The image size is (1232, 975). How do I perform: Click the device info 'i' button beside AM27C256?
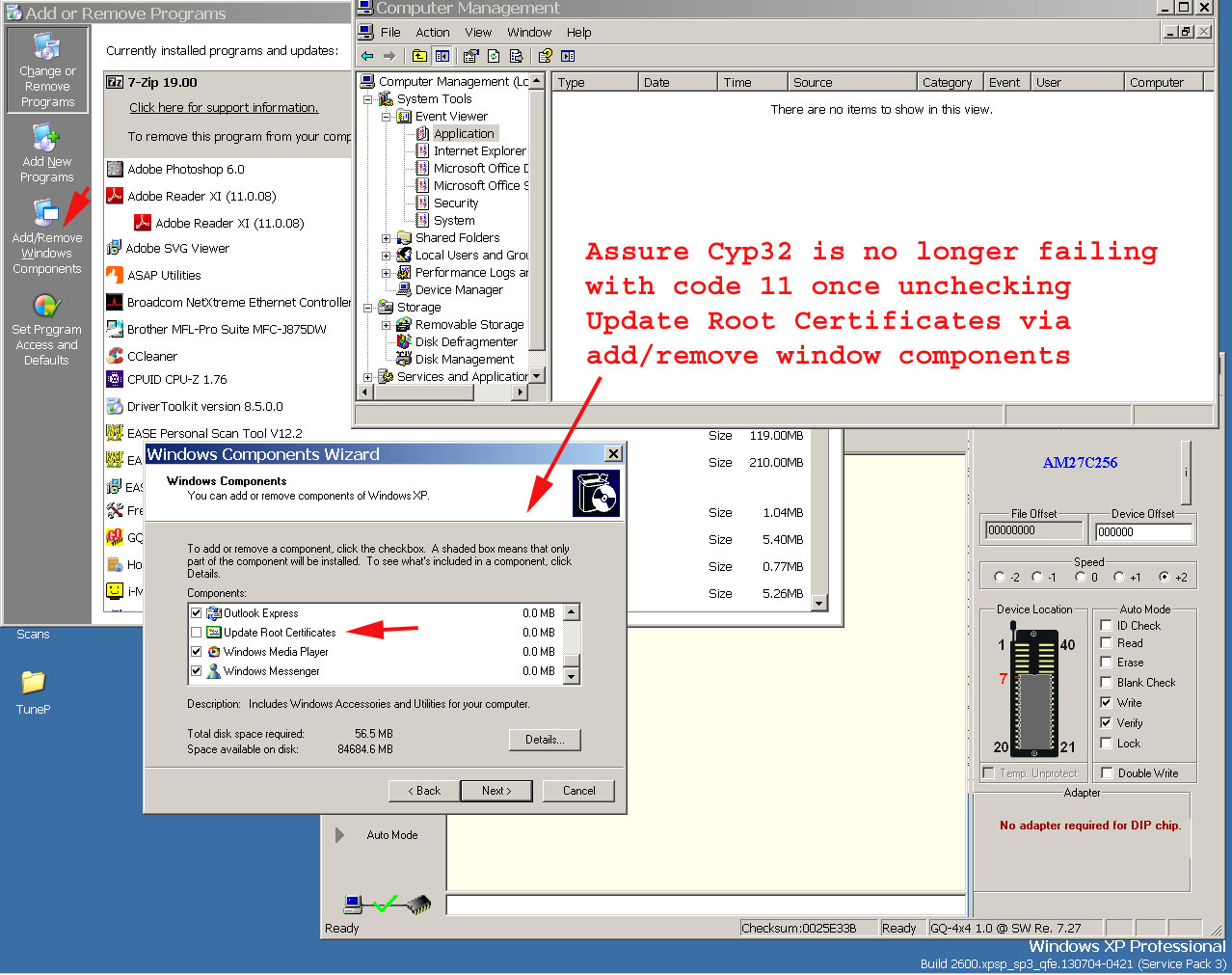point(1186,473)
